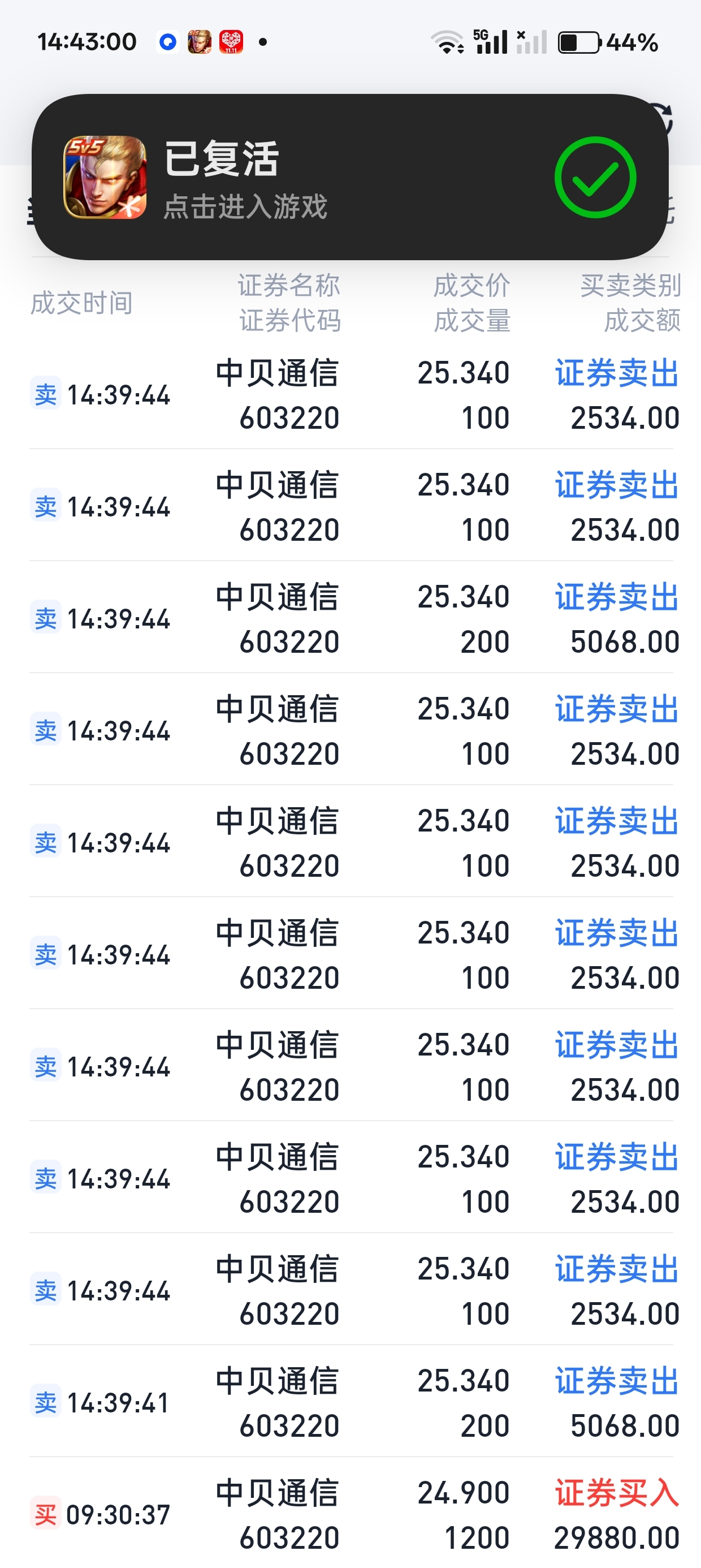Tap the game app icon in the notification
701x1568 pixels.
pos(105,177)
